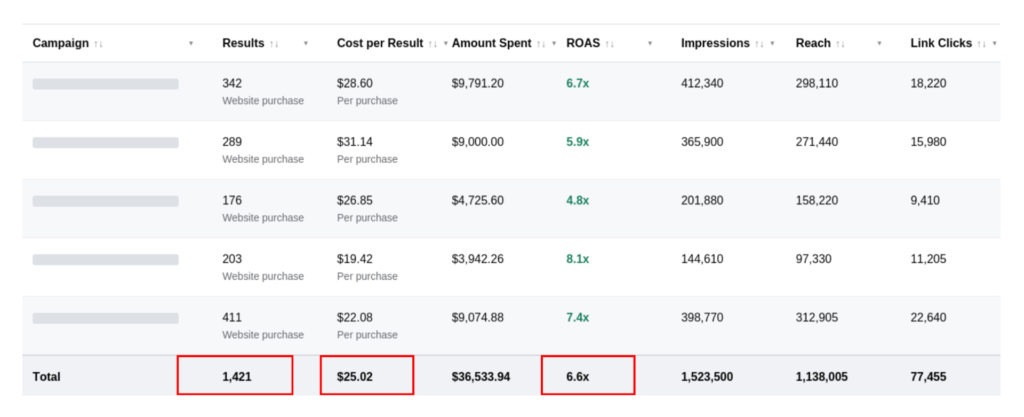Open Impressions column dropdown arrow
The width and height of the screenshot is (1024, 417).
pyautogui.click(x=772, y=44)
